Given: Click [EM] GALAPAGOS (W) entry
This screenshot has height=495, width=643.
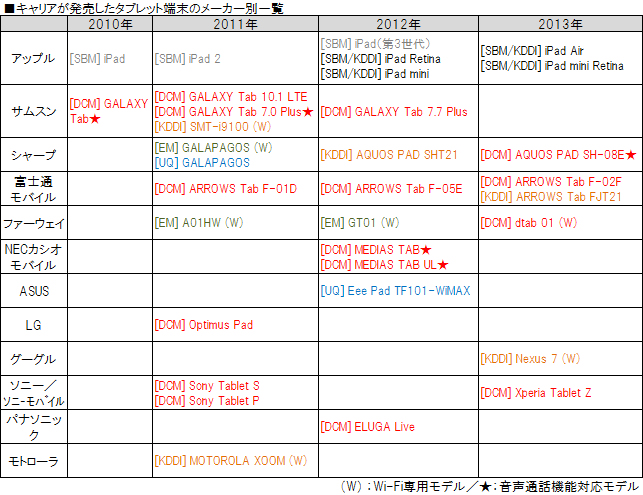Looking at the screenshot, I should pos(213,148).
